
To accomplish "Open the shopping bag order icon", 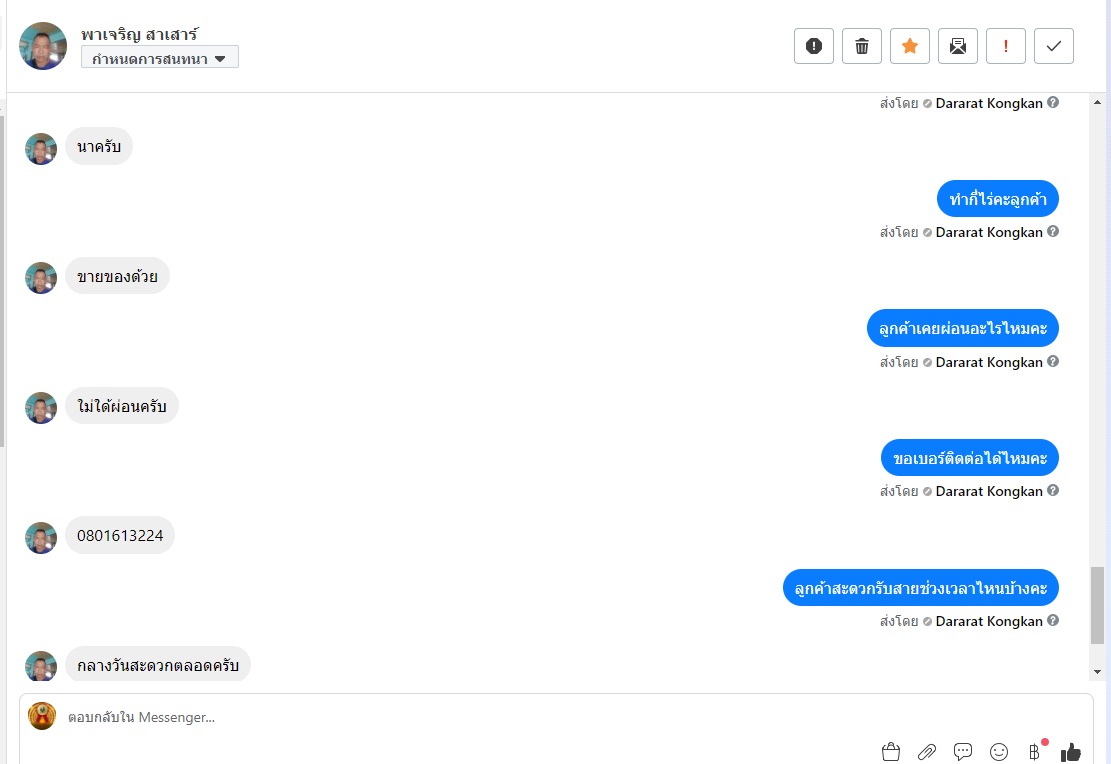I will pyautogui.click(x=891, y=751).
